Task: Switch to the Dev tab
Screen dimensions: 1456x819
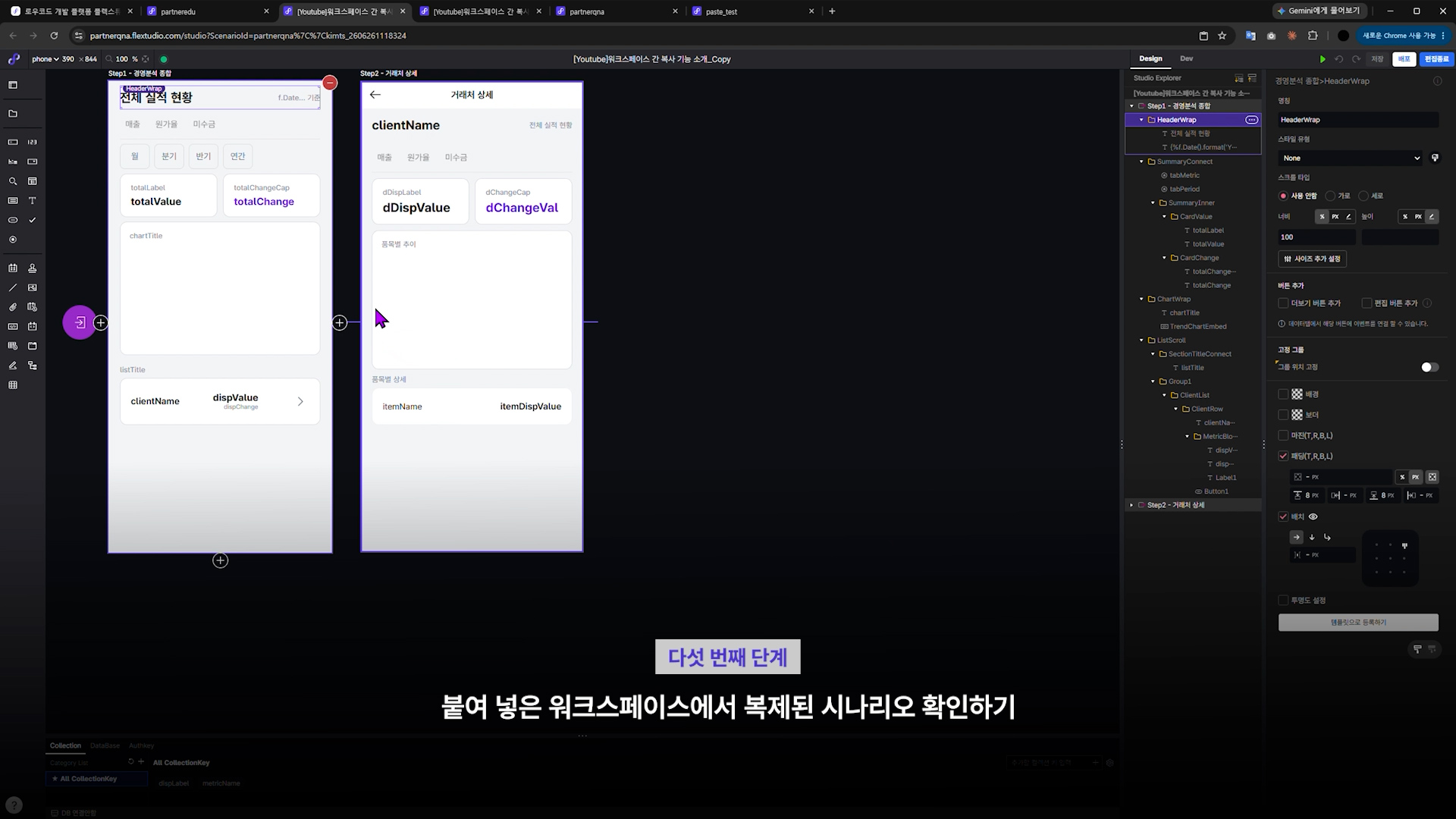Action: click(x=1186, y=58)
